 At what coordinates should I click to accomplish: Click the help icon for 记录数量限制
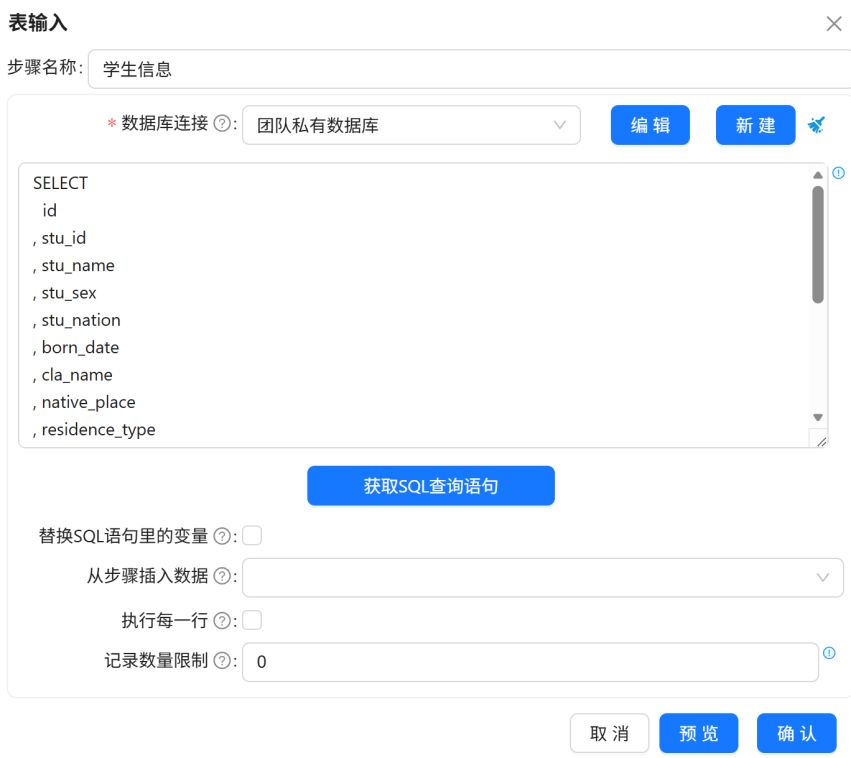click(x=222, y=660)
